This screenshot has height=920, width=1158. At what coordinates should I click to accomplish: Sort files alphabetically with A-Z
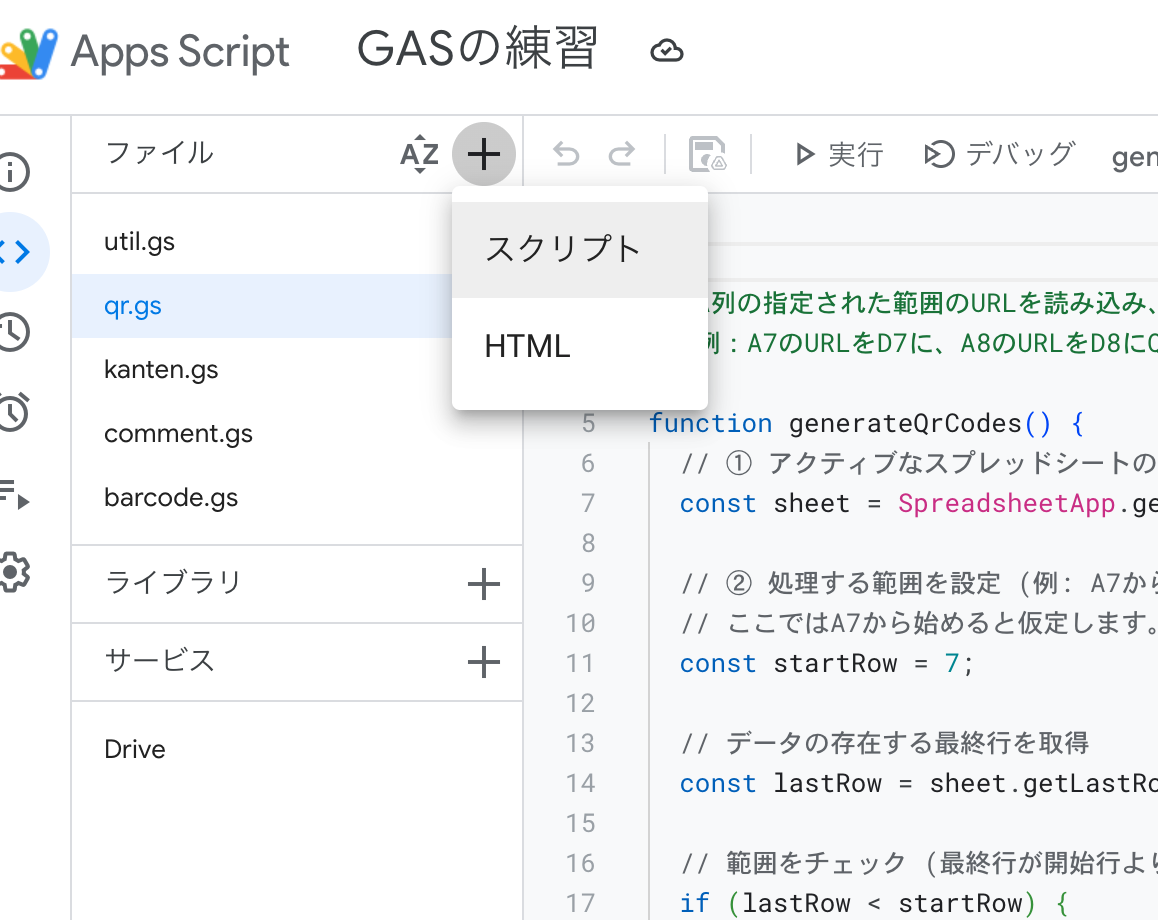pos(419,154)
